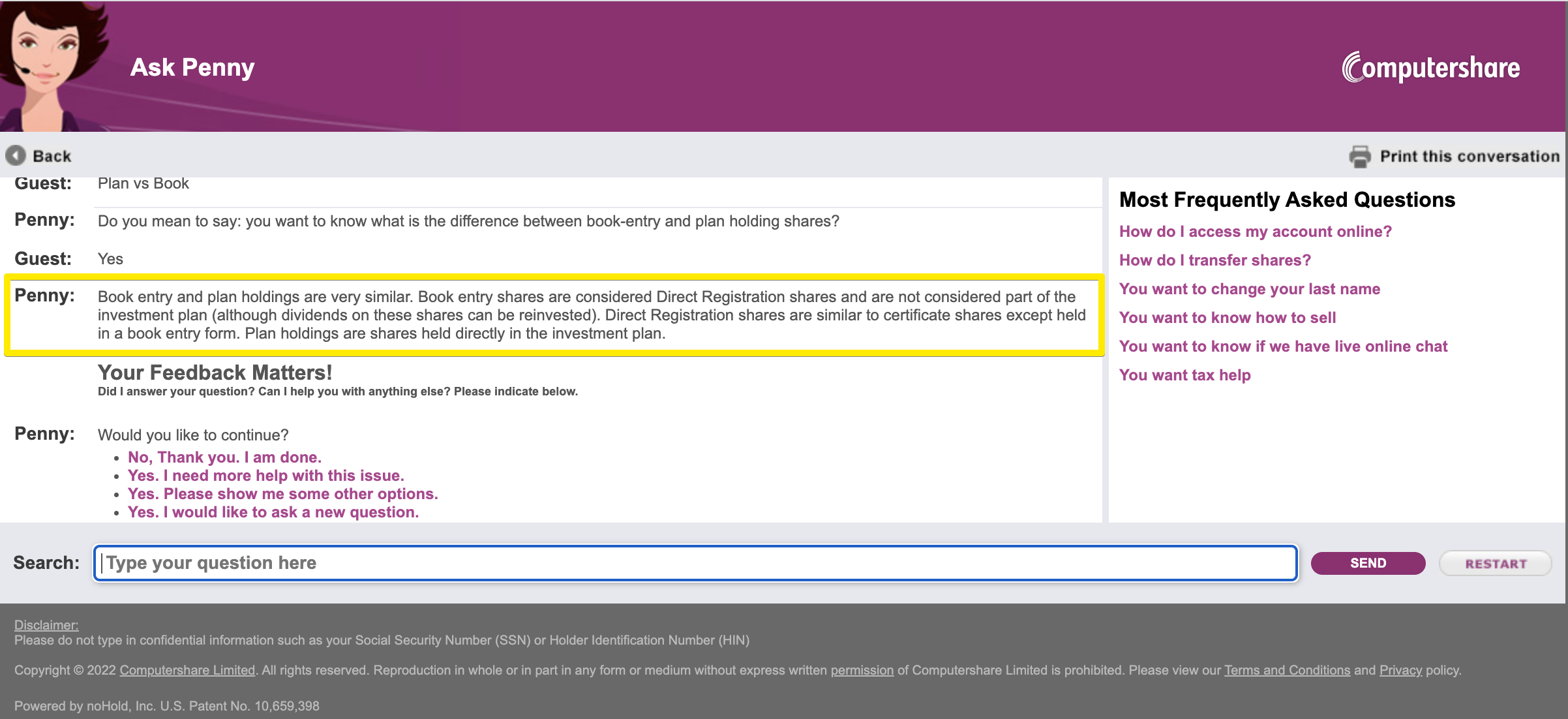1568x719 pixels.
Task: Open 'How do I transfer shares?' FAQ
Action: 1214,260
